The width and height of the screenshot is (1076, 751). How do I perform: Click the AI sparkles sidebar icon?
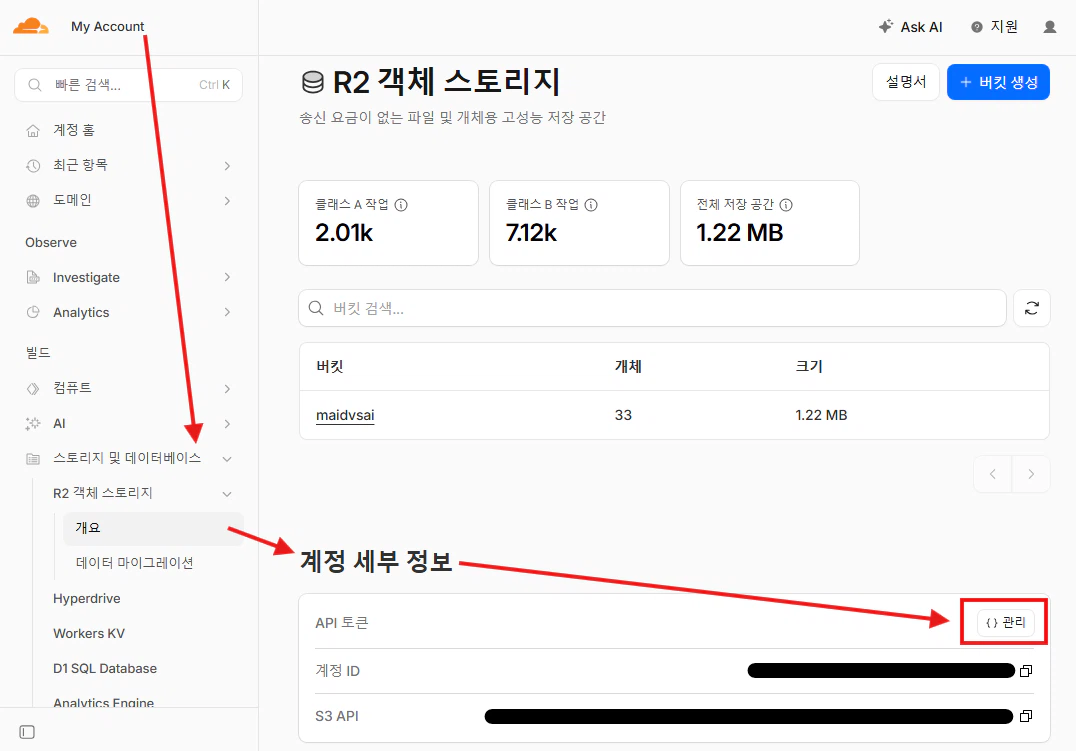point(33,424)
